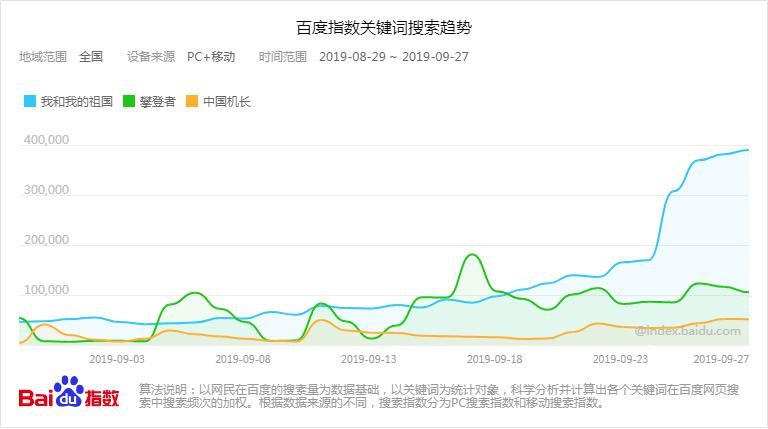Pick the 2019-09-18 date marker
The image size is (768, 429).
click(x=495, y=357)
